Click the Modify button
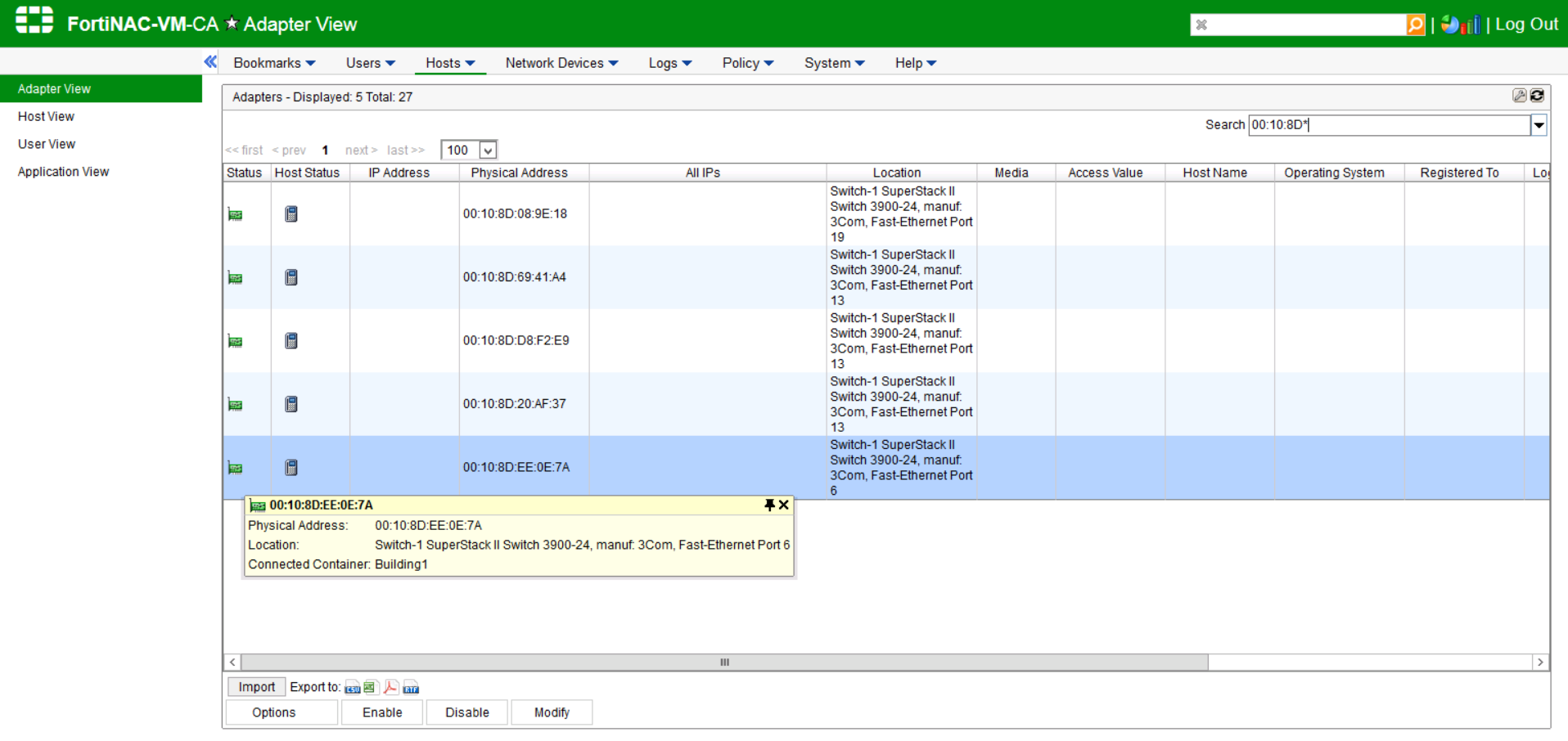 (552, 712)
